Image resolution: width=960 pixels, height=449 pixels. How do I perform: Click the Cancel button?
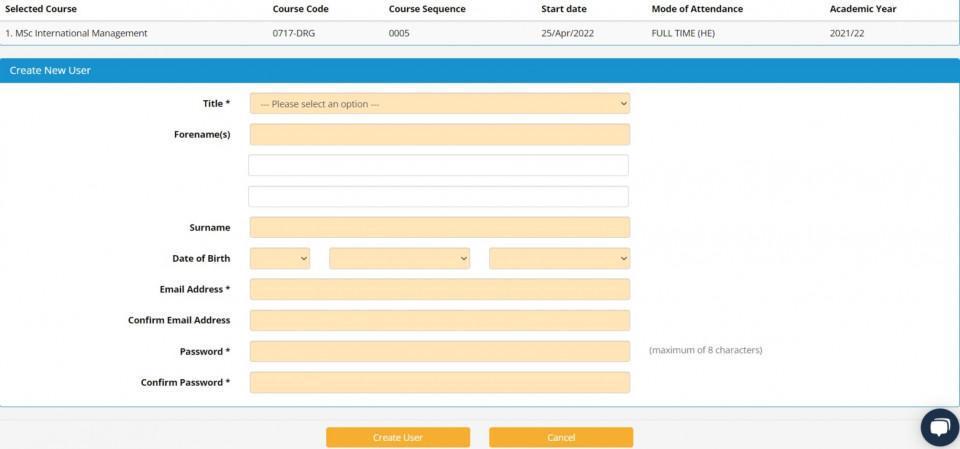point(560,438)
